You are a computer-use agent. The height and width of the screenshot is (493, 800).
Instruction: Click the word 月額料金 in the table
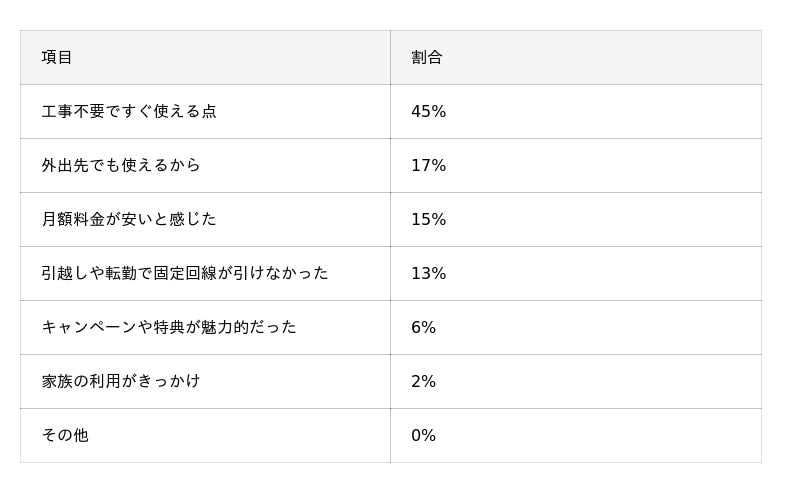point(73,220)
